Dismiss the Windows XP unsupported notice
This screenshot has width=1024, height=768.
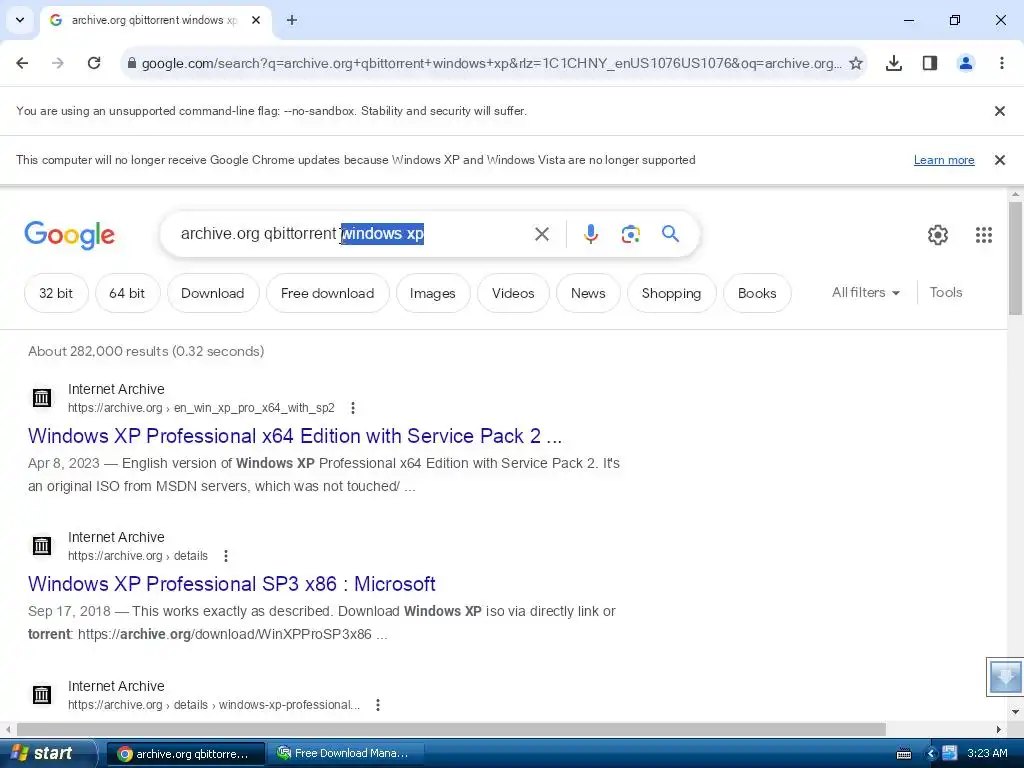click(x=999, y=160)
